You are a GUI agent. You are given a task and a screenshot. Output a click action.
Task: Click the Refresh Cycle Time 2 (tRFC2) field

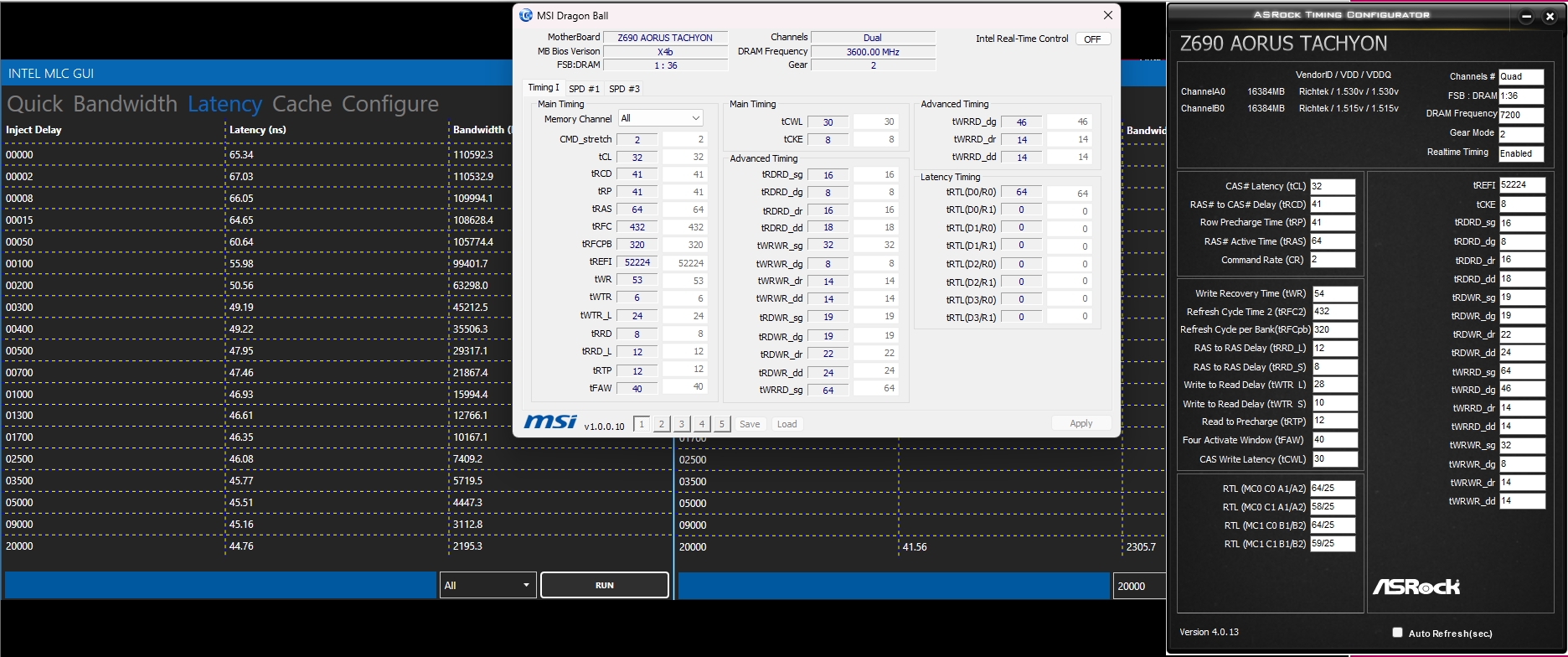[x=1334, y=312]
